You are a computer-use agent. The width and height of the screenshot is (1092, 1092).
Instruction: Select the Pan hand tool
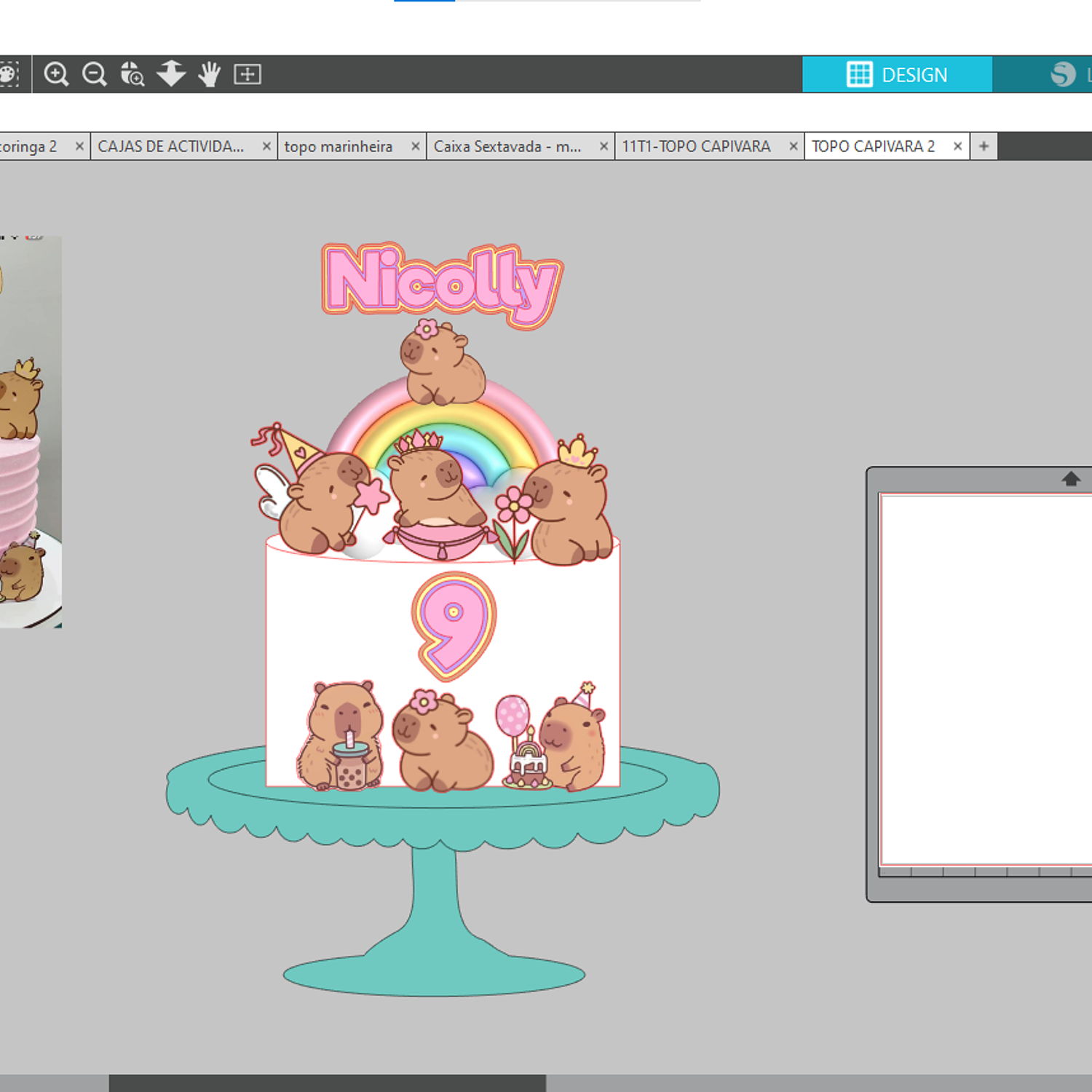[210, 74]
